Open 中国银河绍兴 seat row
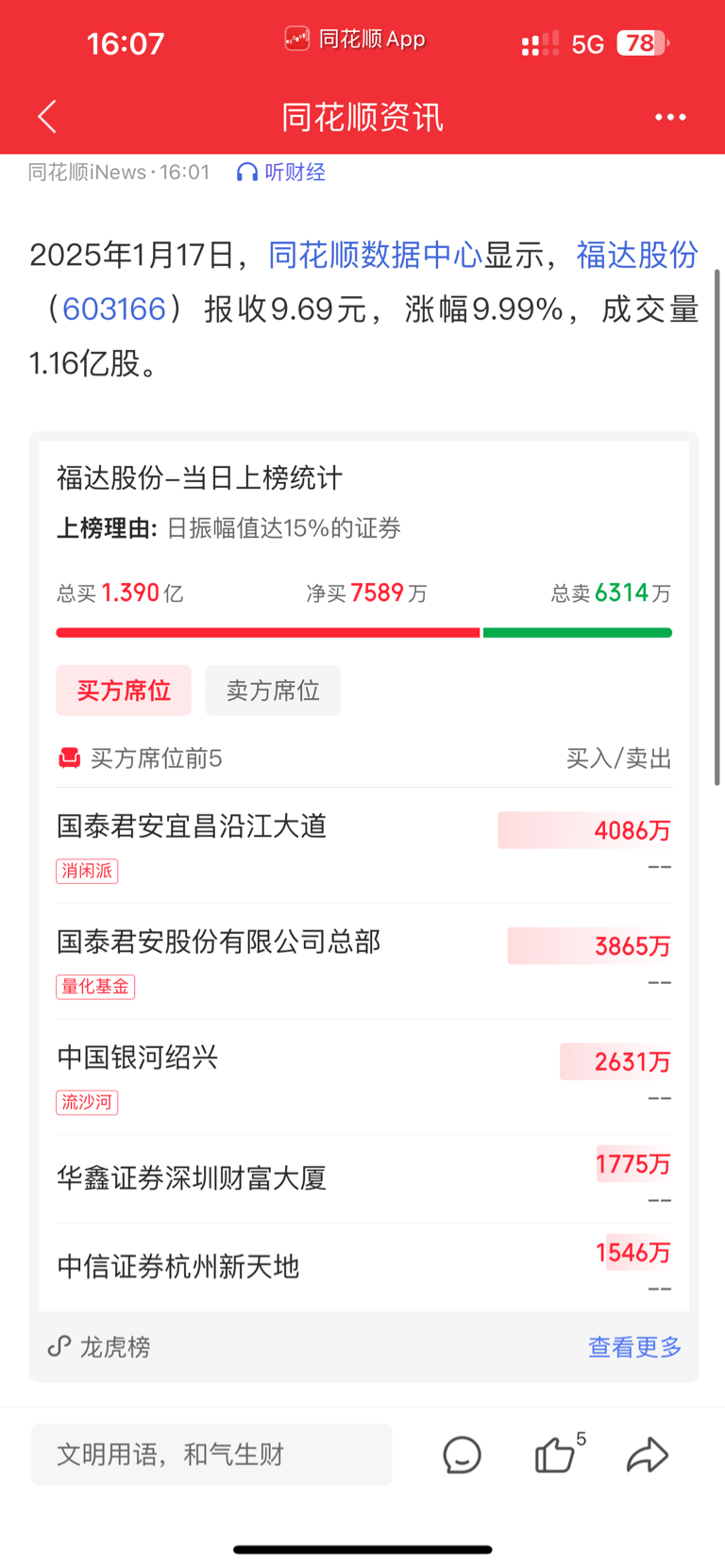Viewport: 725px width, 1568px height. point(138,1058)
